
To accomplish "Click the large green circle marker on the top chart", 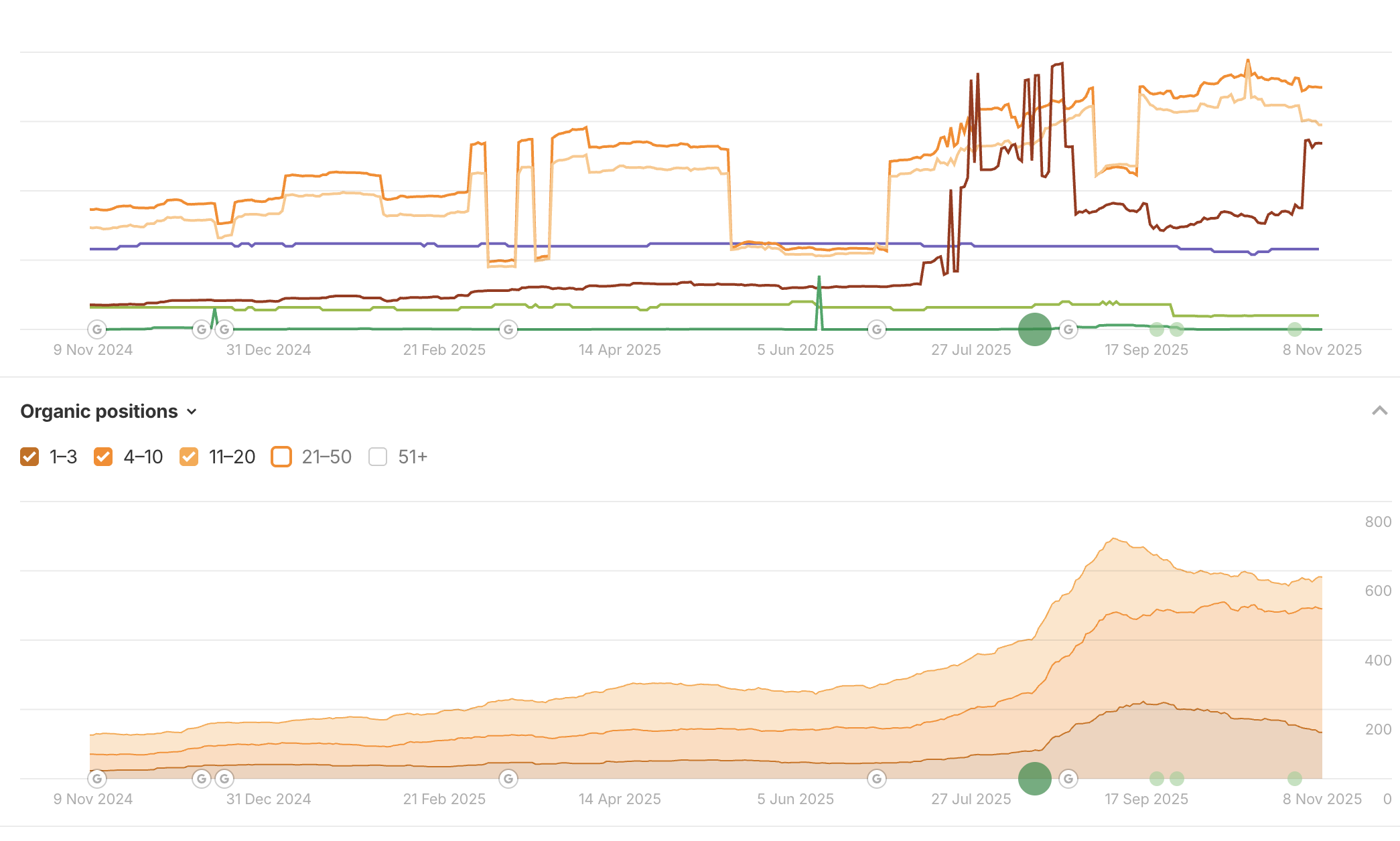I will 1034,329.
